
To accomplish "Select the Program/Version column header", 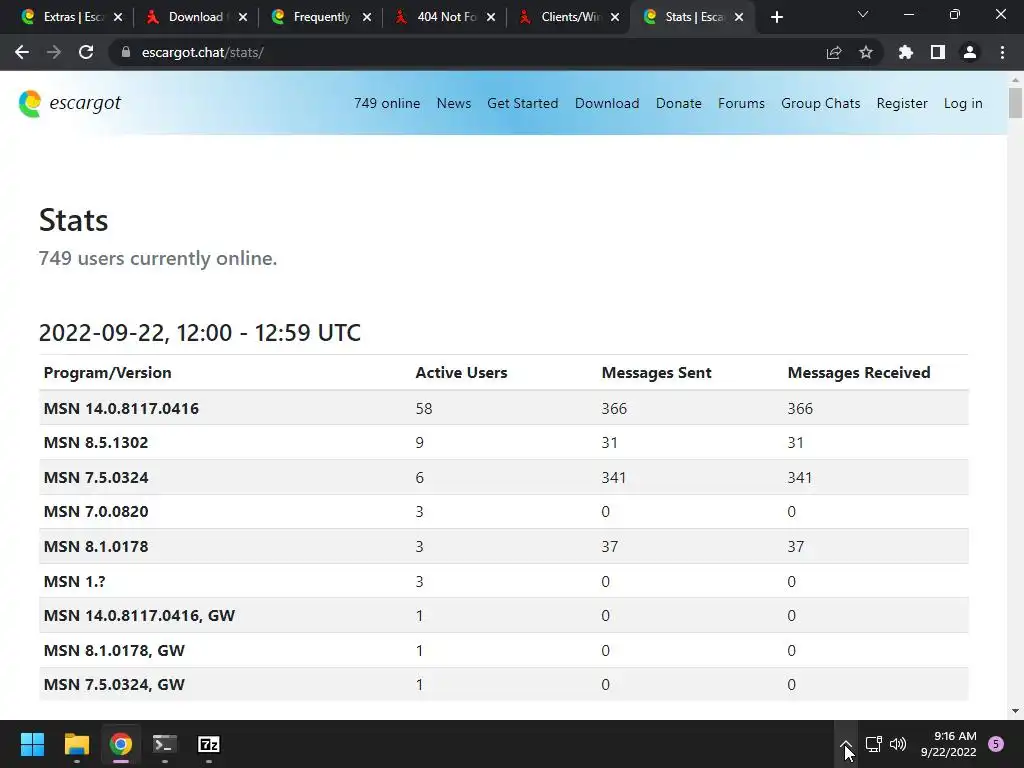I will coord(108,373).
